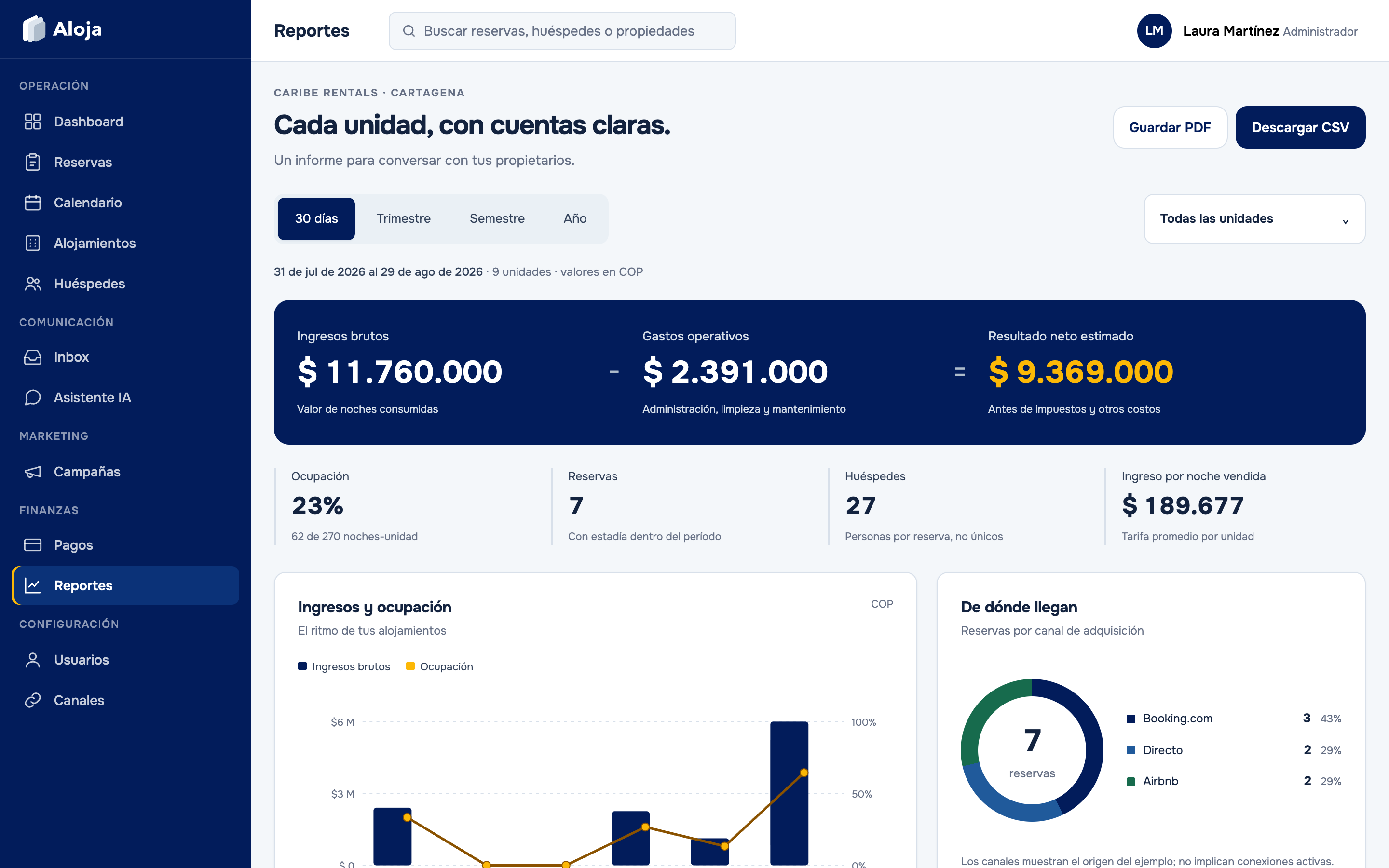Viewport: 1389px width, 868px height.
Task: Click the Pagos card icon
Action: pyautogui.click(x=33, y=545)
